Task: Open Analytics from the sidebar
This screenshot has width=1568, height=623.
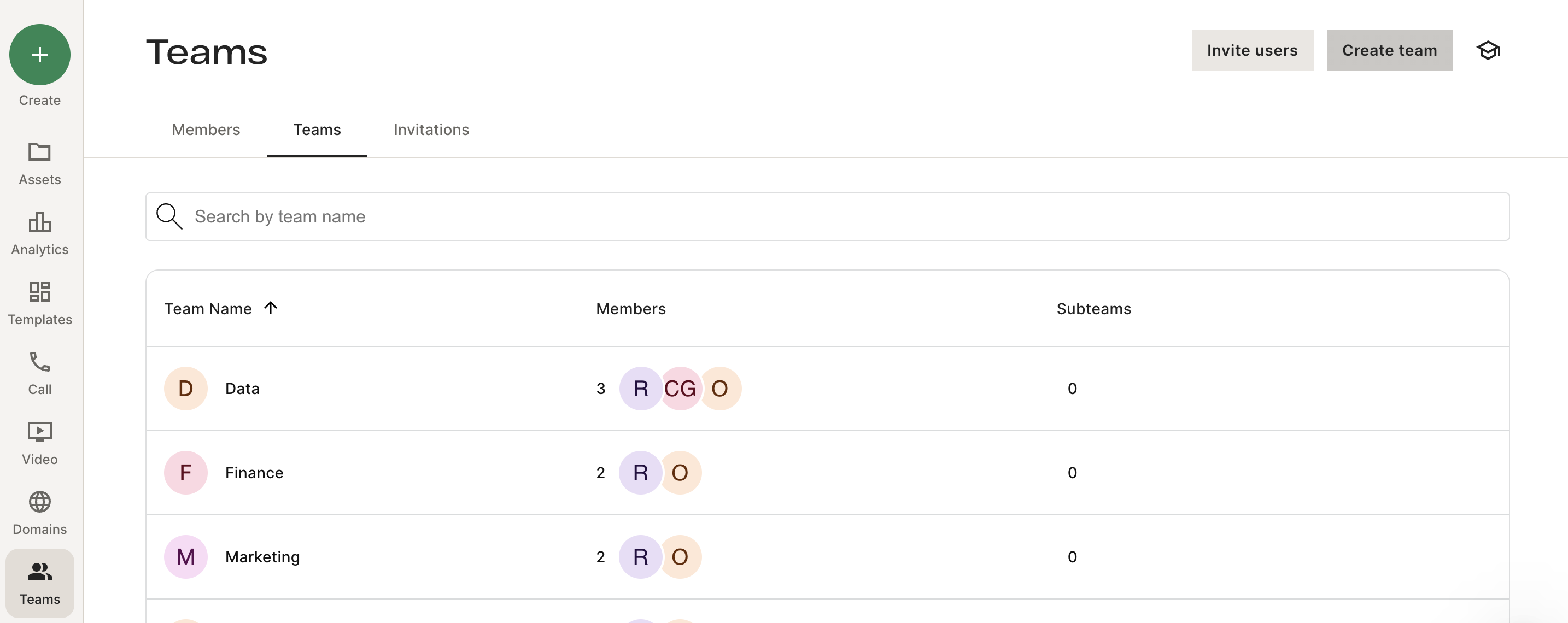Action: [39, 234]
